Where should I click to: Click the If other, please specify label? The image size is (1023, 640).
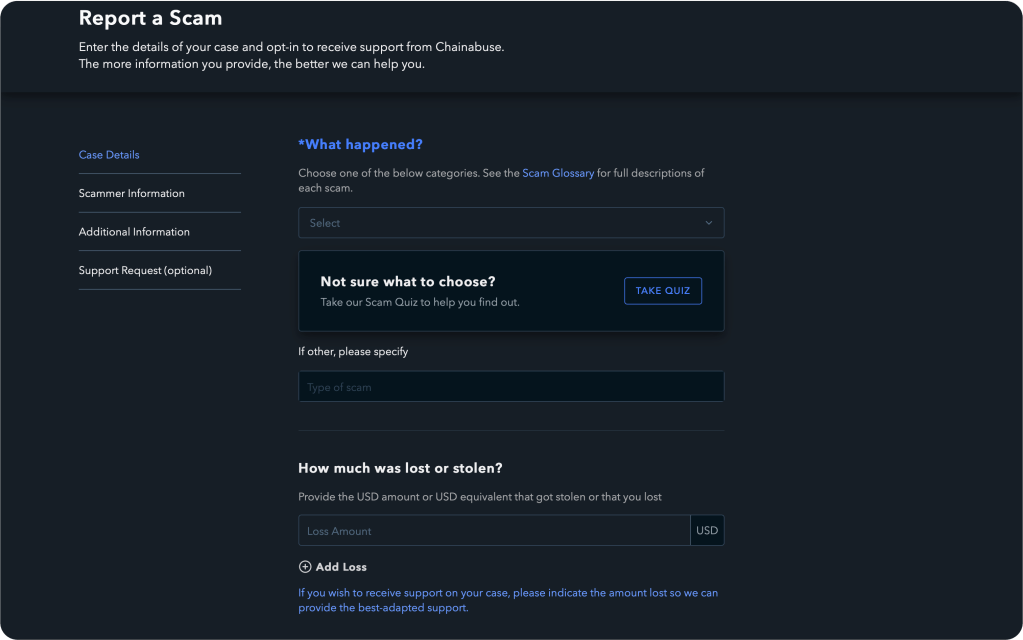(353, 351)
